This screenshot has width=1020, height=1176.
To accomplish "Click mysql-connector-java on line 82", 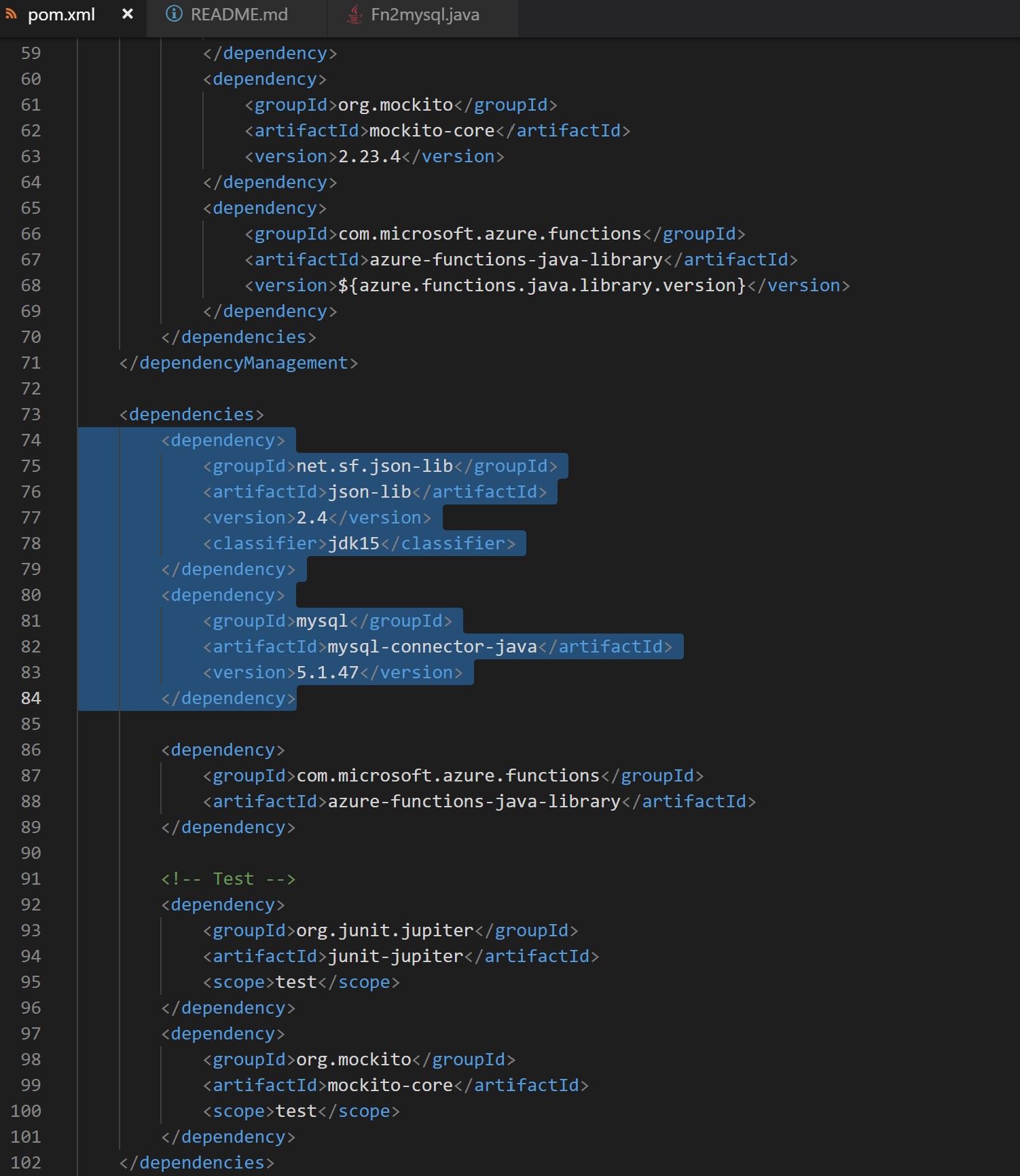I will (433, 646).
